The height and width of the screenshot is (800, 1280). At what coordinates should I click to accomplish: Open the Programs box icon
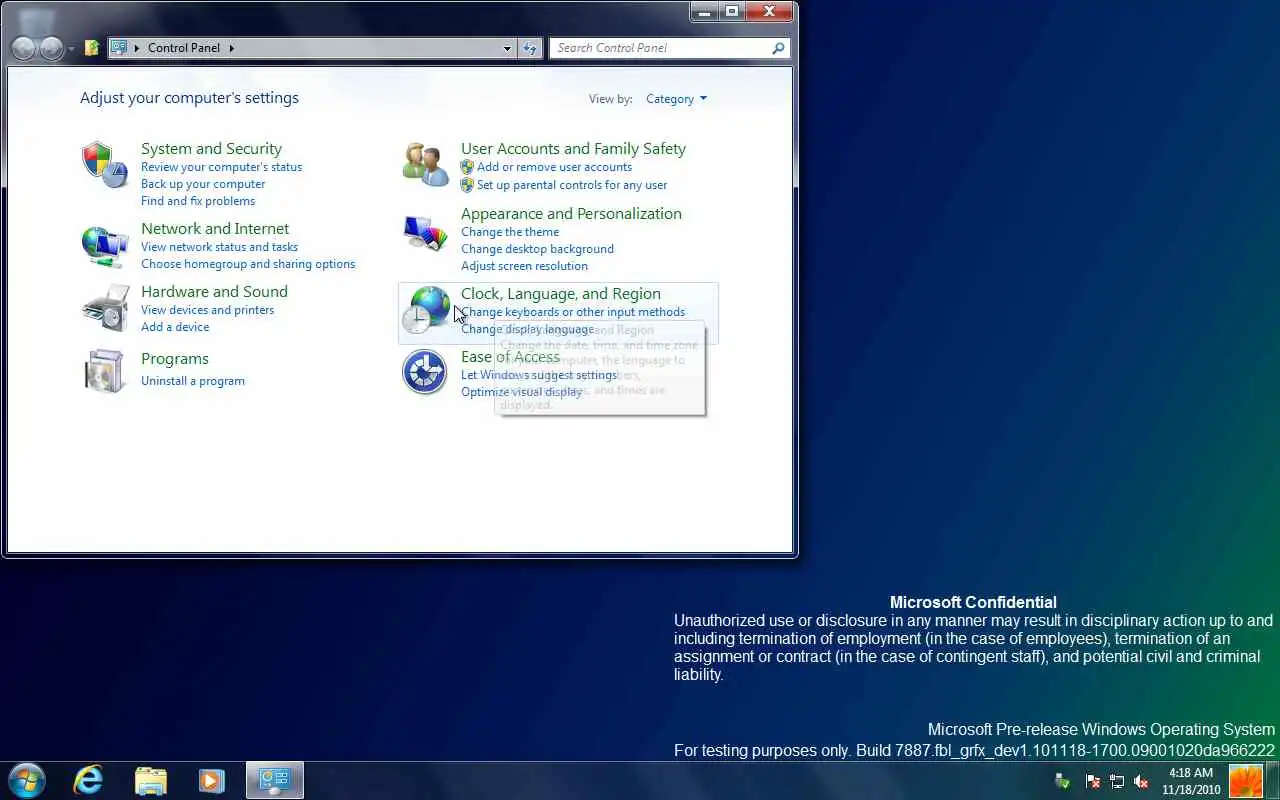tap(105, 371)
